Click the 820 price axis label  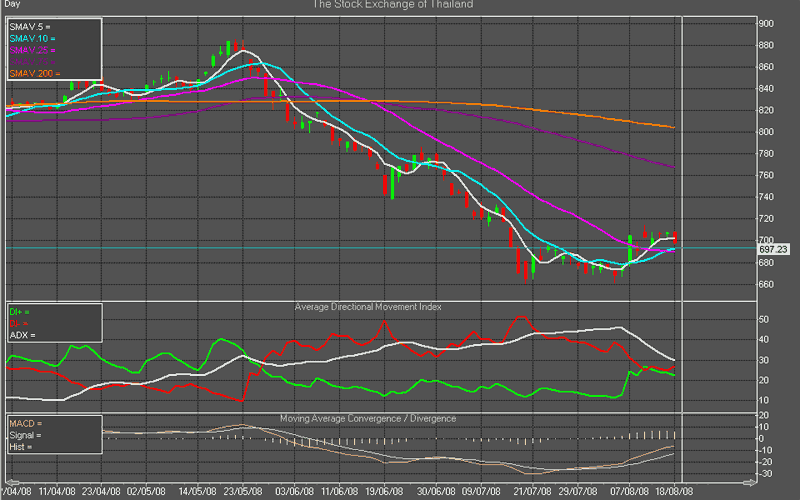click(766, 110)
